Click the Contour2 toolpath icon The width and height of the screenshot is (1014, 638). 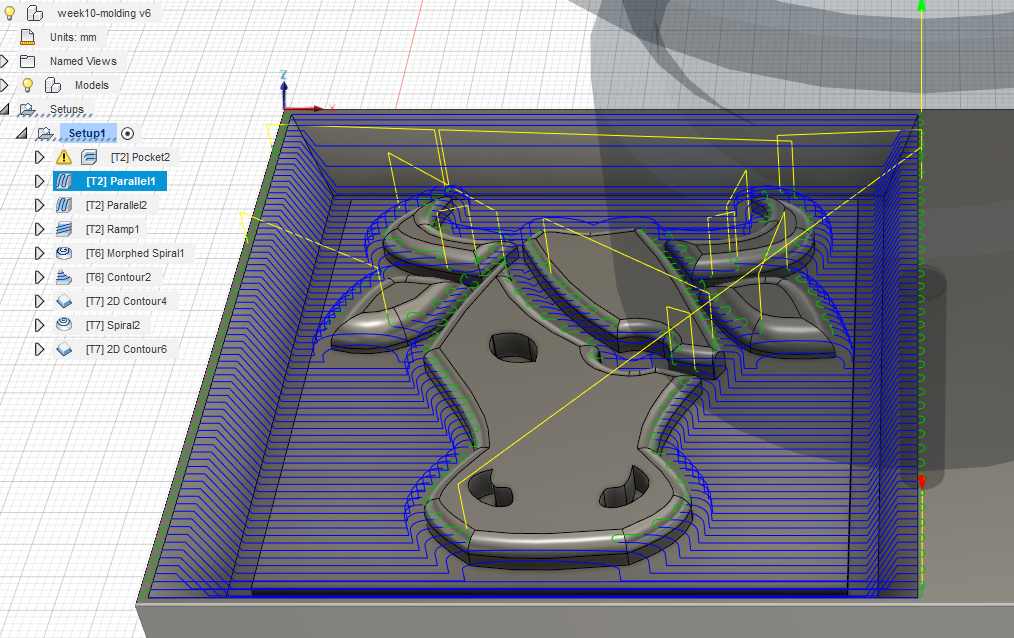pos(63,277)
